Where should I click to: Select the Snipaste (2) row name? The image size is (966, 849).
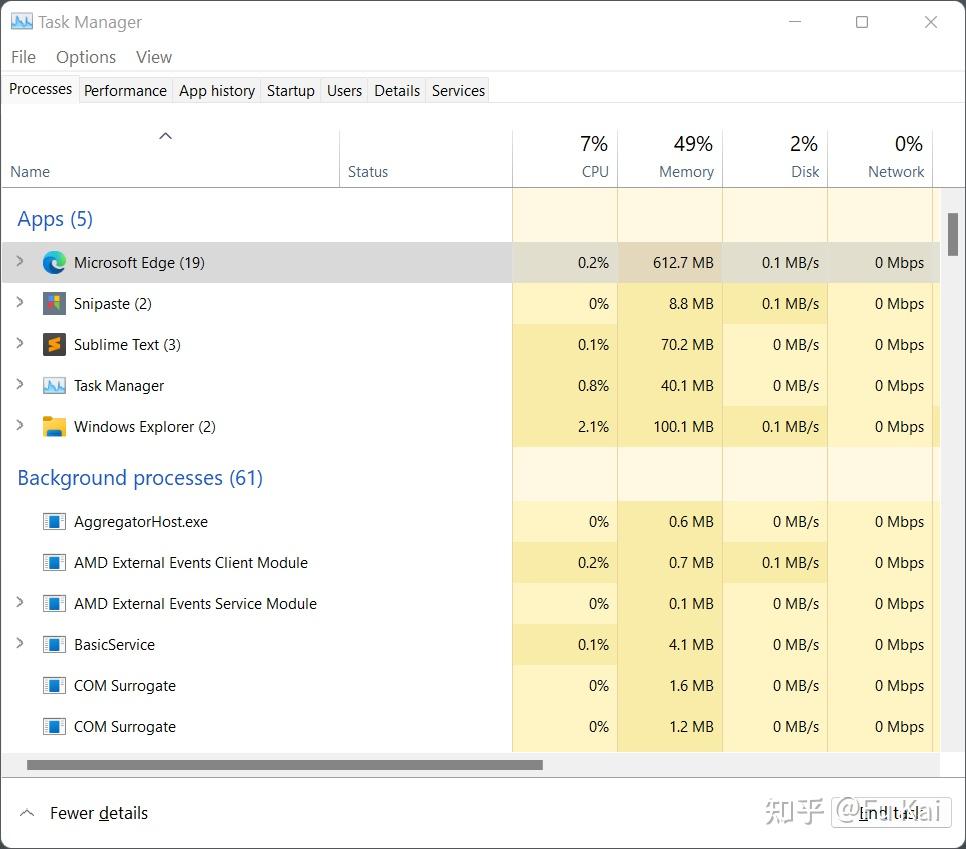pos(113,304)
